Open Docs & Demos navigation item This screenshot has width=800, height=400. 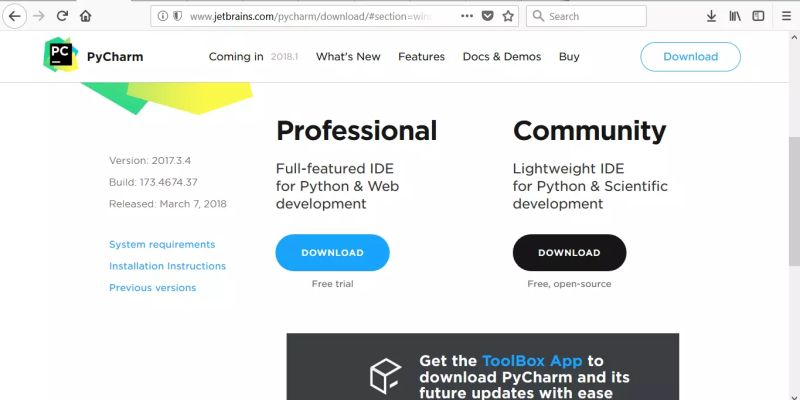coord(502,57)
